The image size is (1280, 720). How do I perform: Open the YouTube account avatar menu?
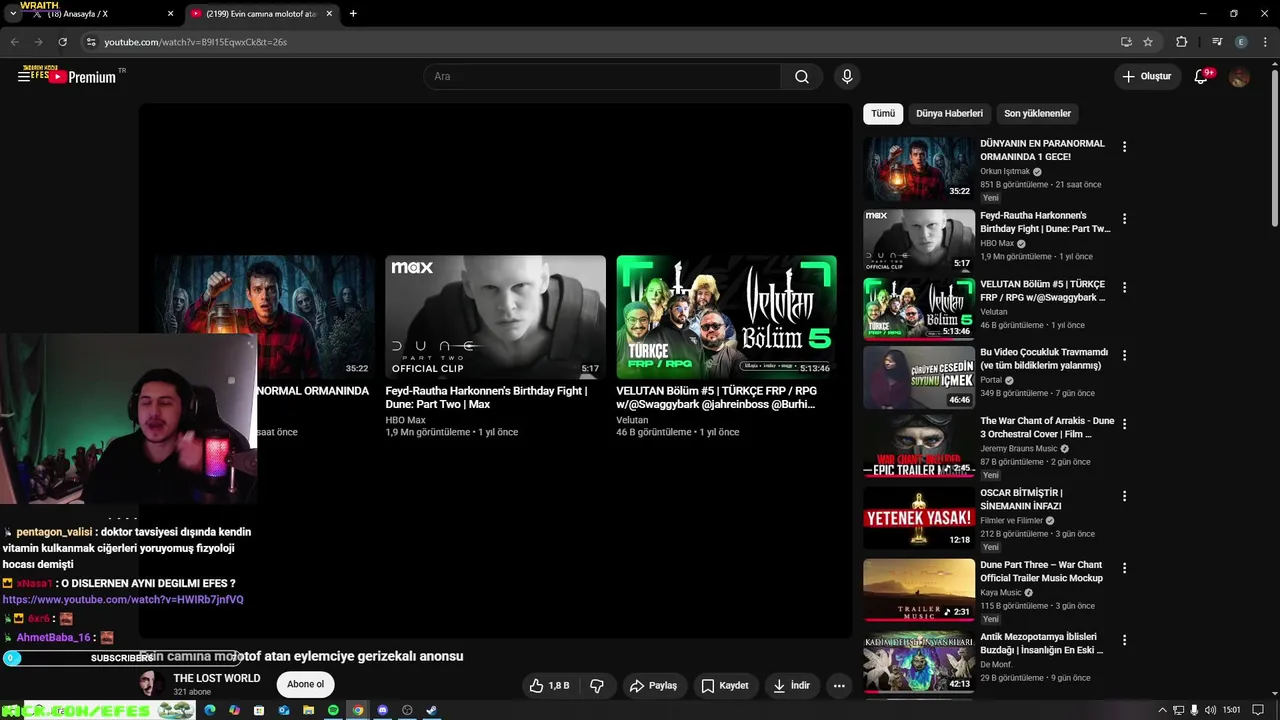pyautogui.click(x=1239, y=77)
